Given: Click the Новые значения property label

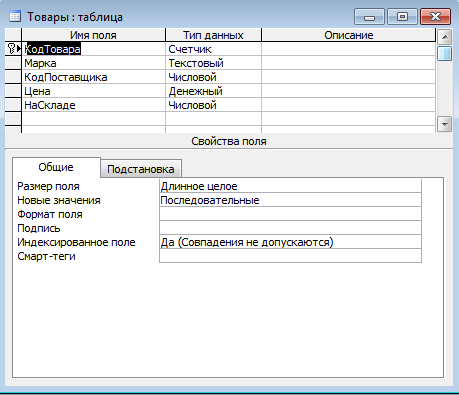Looking at the screenshot, I should [x=59, y=200].
